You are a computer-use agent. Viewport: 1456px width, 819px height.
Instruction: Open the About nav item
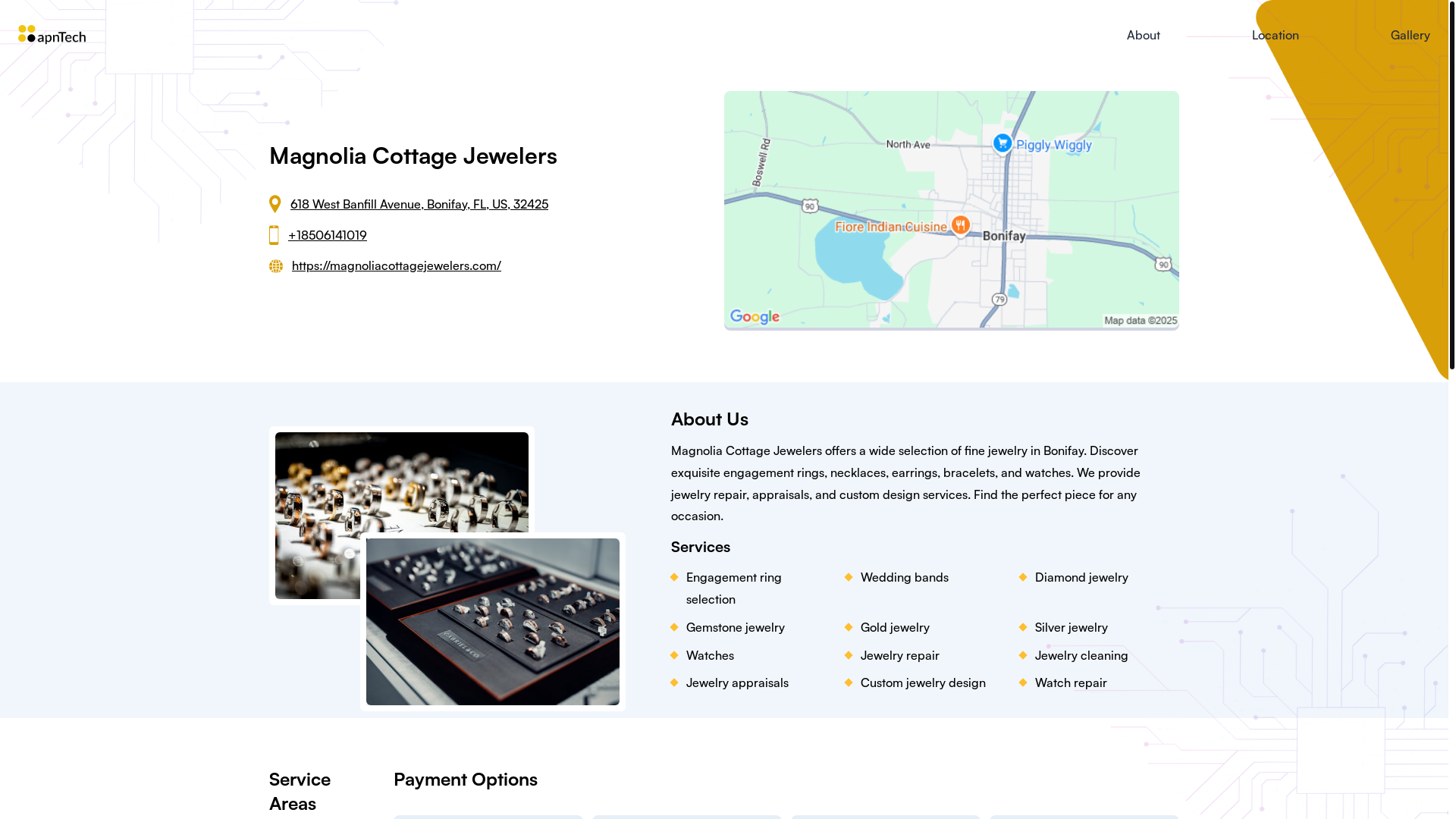[x=1143, y=35]
